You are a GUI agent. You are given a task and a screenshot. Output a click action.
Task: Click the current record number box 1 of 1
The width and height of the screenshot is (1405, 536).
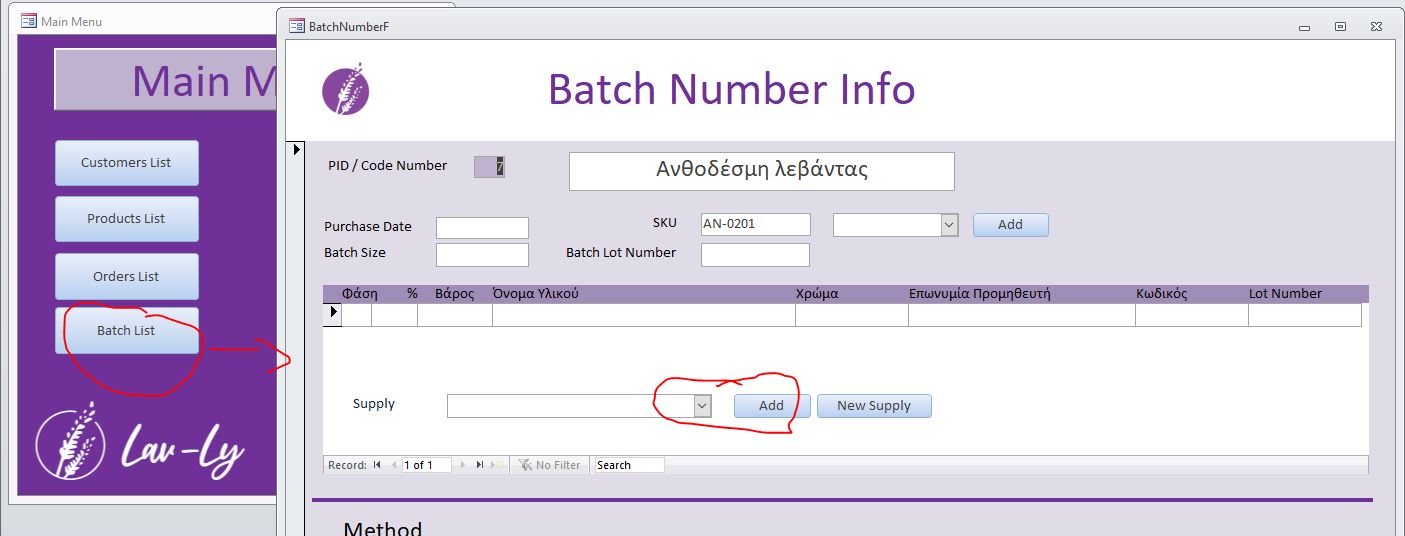click(427, 465)
